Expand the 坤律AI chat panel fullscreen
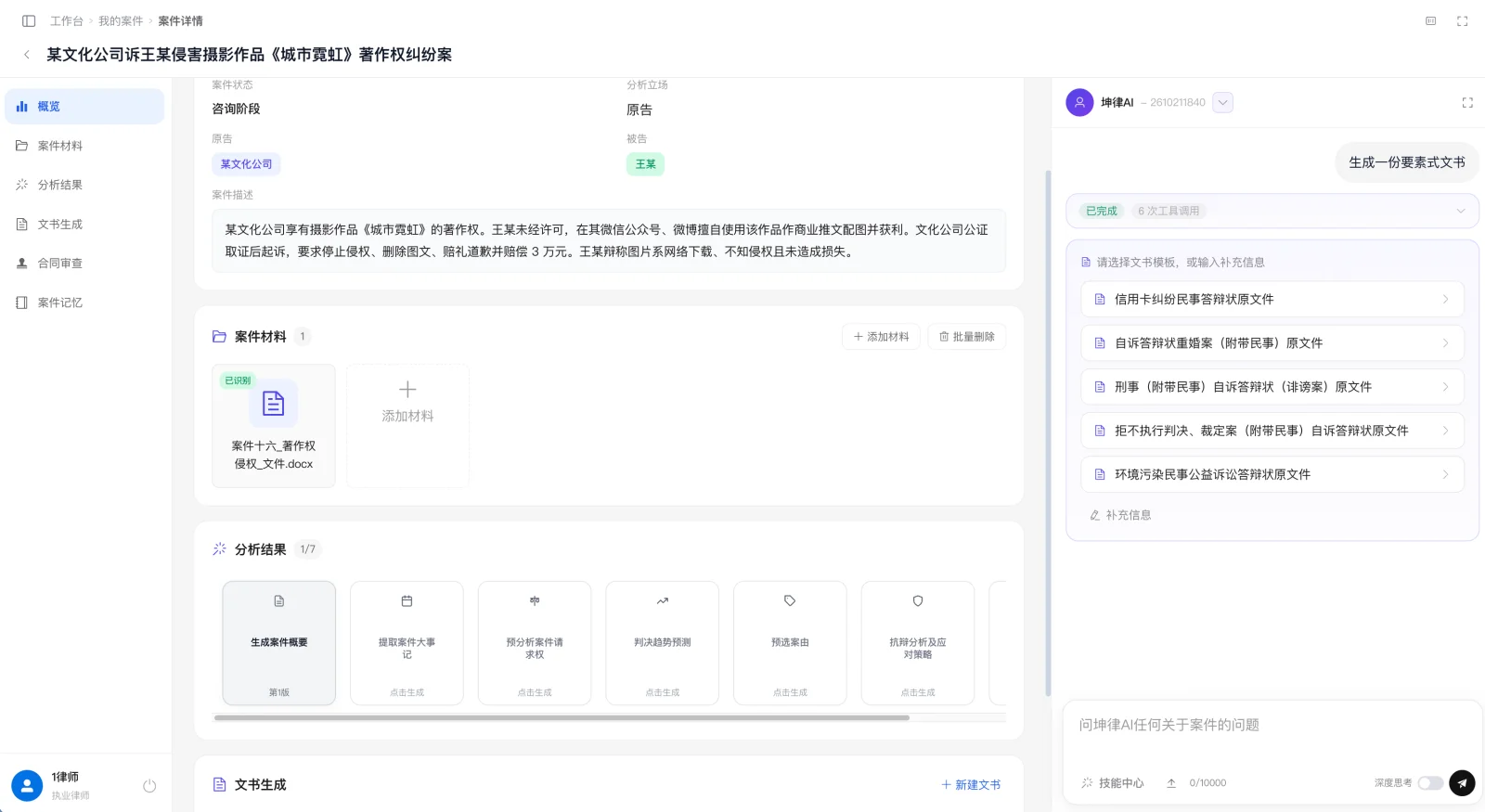This screenshot has height=812, width=1485. (x=1467, y=103)
